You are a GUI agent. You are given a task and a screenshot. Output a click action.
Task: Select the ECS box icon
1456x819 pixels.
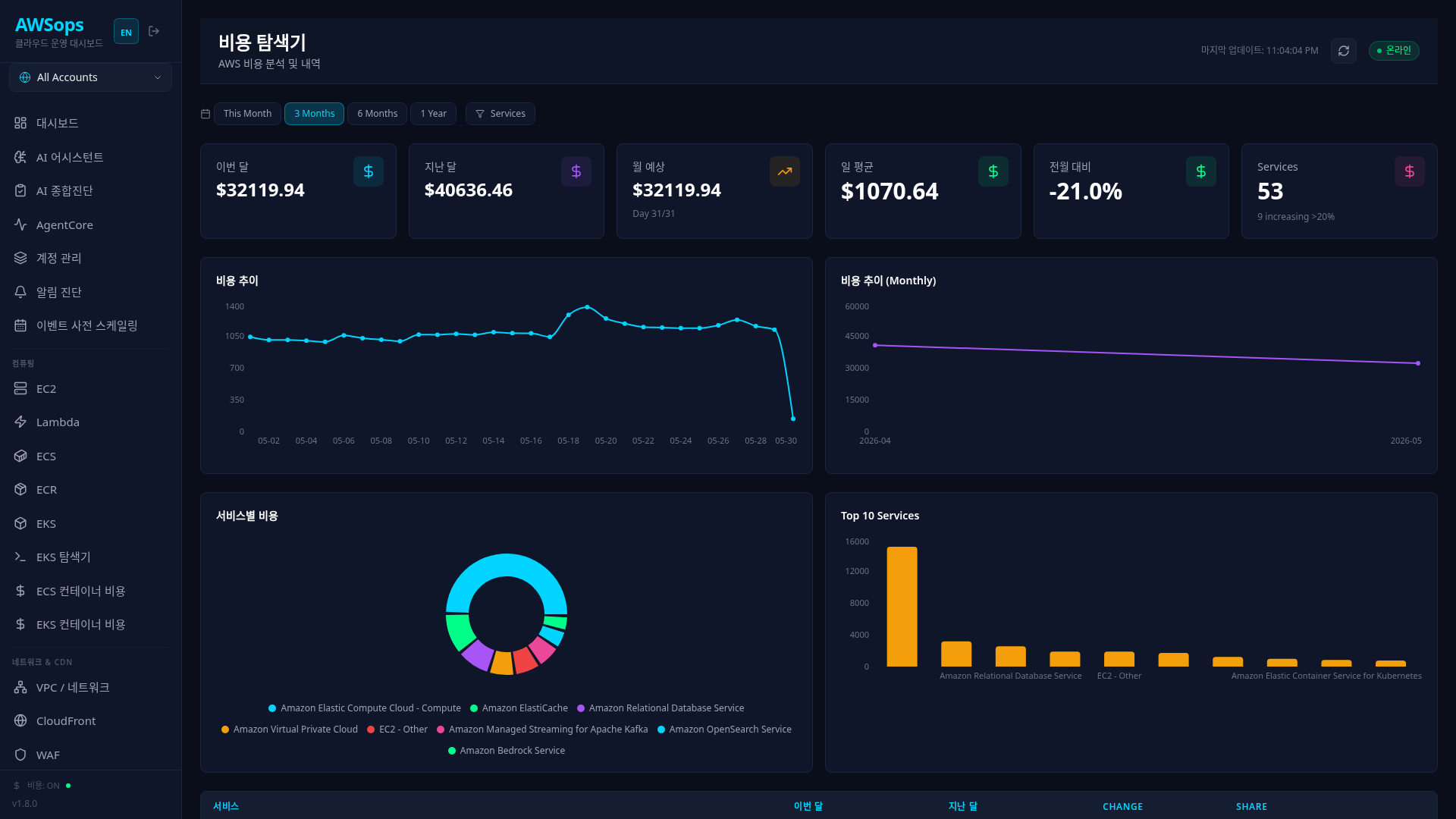pyautogui.click(x=20, y=456)
